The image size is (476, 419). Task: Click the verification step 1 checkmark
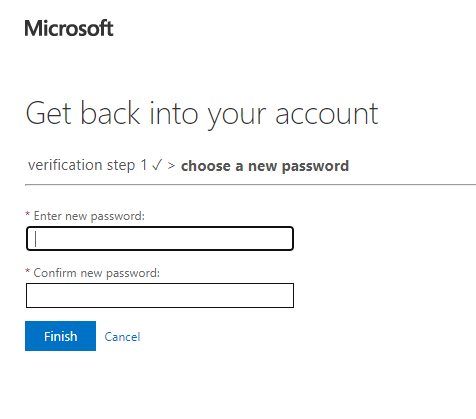click(157, 165)
